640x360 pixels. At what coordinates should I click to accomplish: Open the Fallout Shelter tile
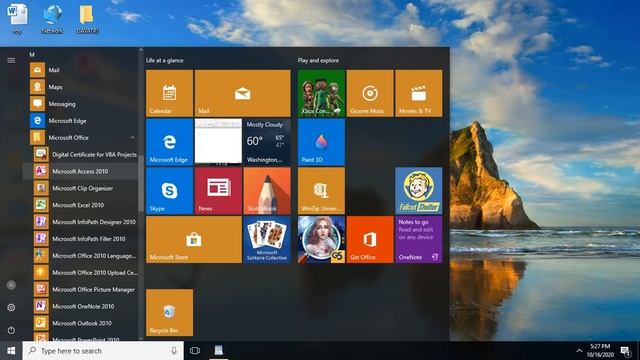click(x=418, y=191)
